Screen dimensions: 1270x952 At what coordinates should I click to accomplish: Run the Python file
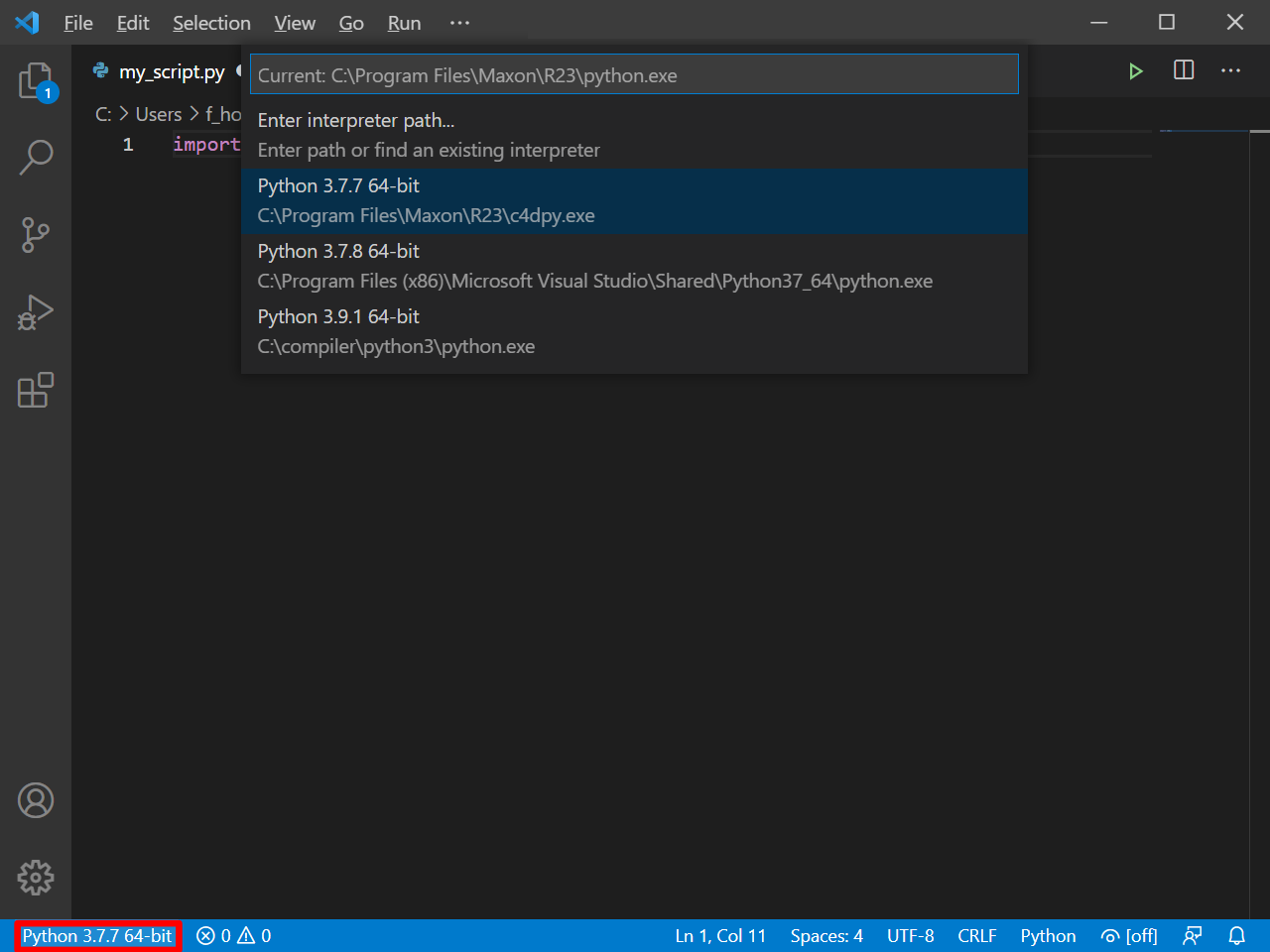click(1135, 70)
